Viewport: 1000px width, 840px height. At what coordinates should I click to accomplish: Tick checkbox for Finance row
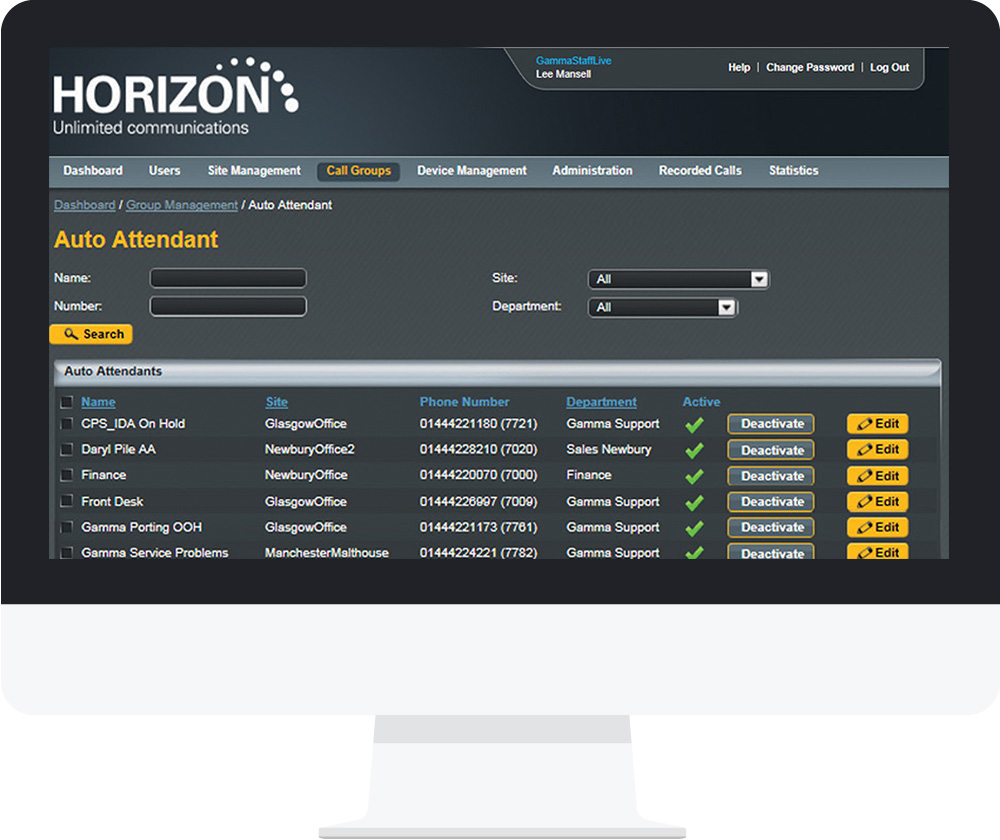(x=66, y=475)
